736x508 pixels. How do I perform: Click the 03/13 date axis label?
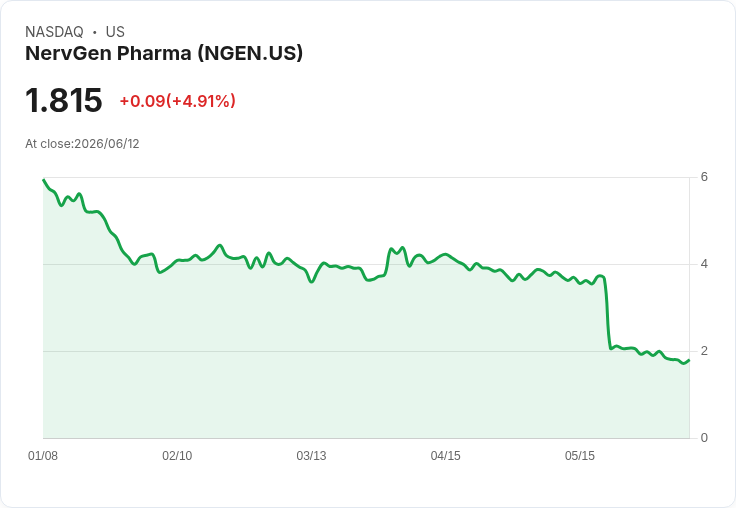click(x=311, y=456)
